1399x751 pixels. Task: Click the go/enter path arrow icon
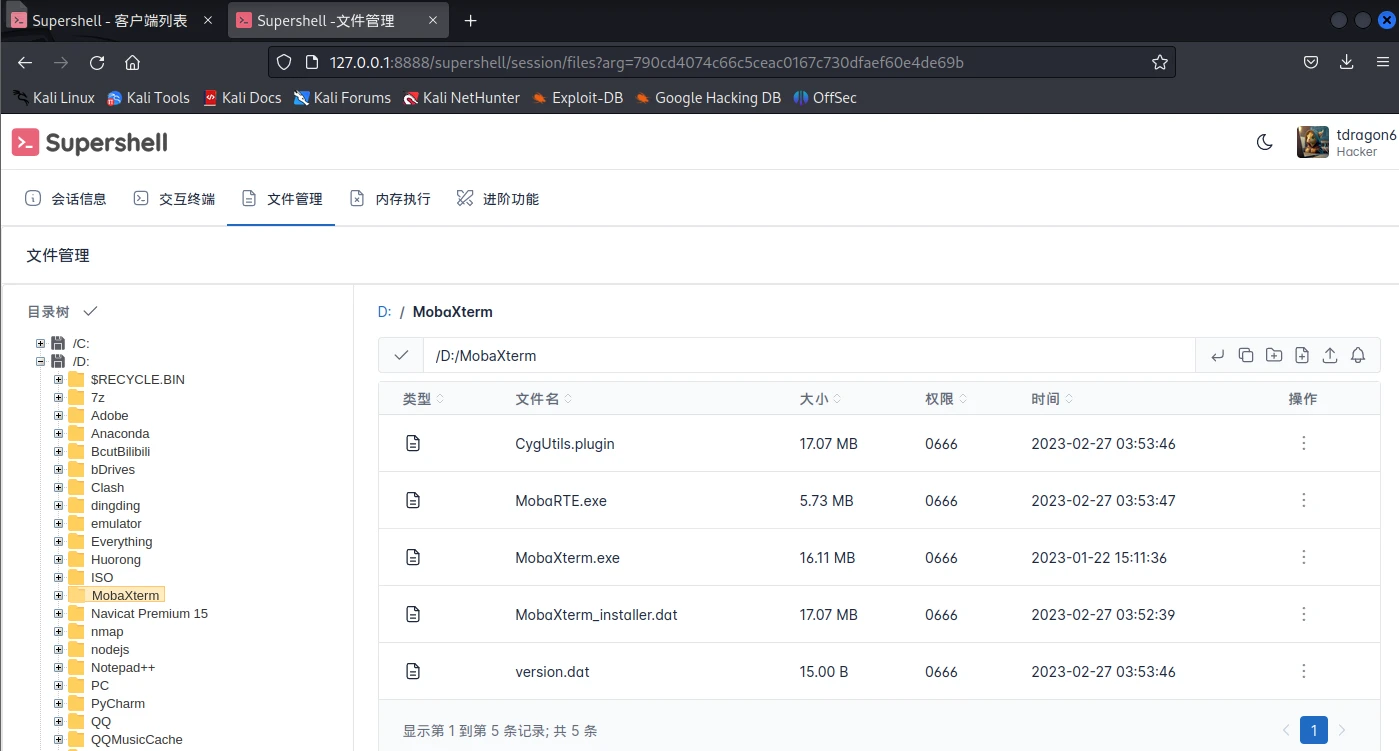1217,355
